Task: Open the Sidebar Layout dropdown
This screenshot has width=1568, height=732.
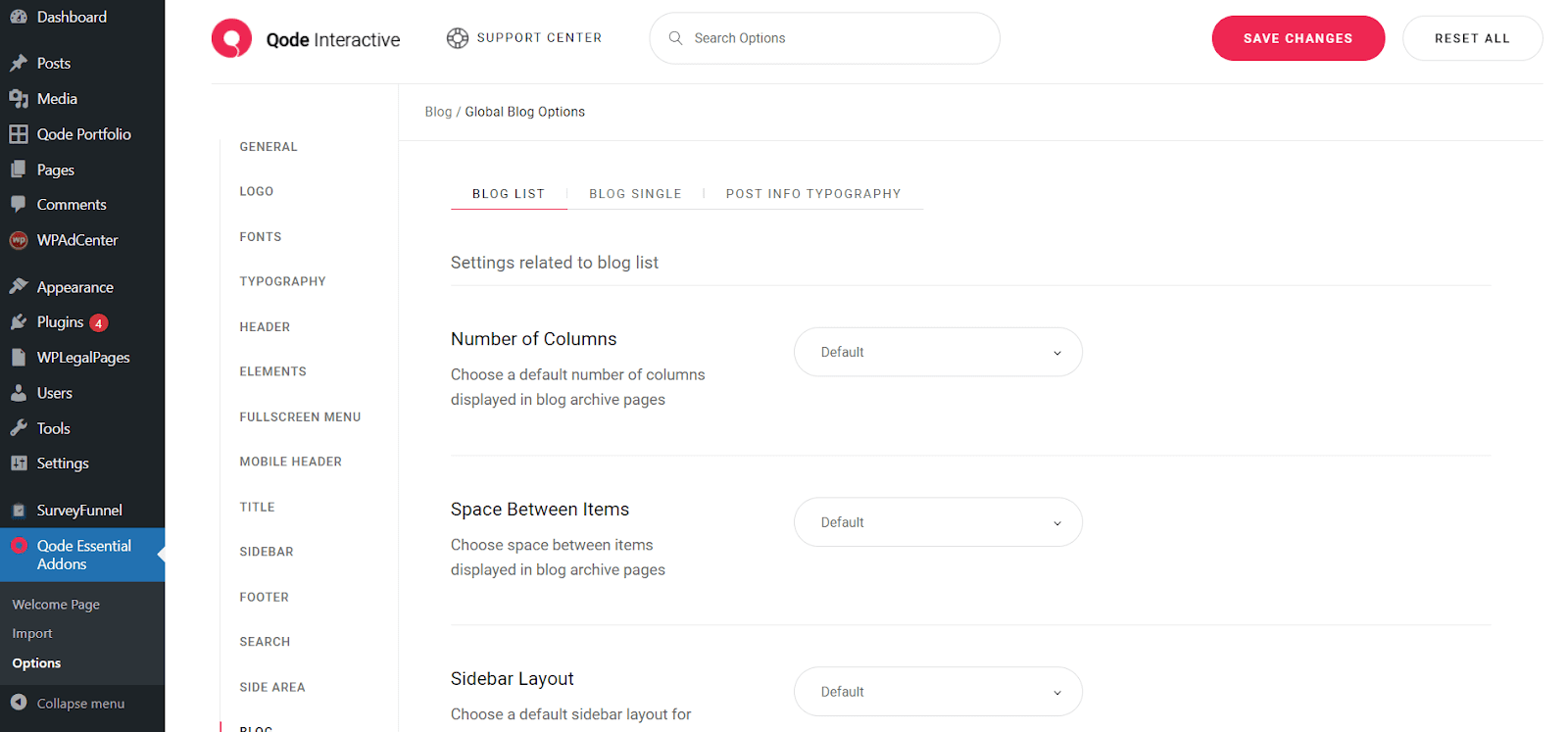Action: [x=938, y=692]
